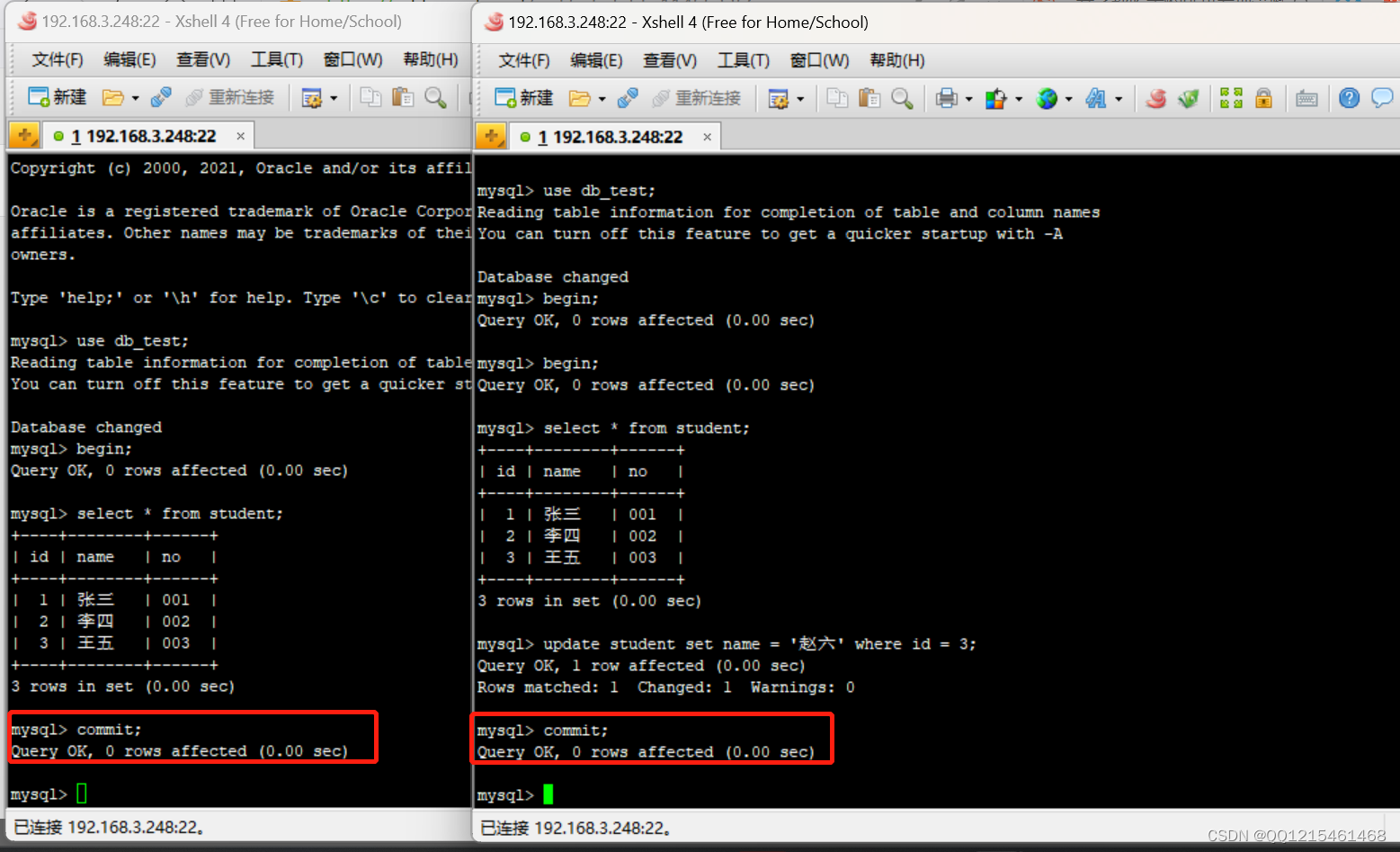The image size is (1400, 852).
Task: Close the 192.168.3.248:22 tab in right window
Action: [x=708, y=137]
